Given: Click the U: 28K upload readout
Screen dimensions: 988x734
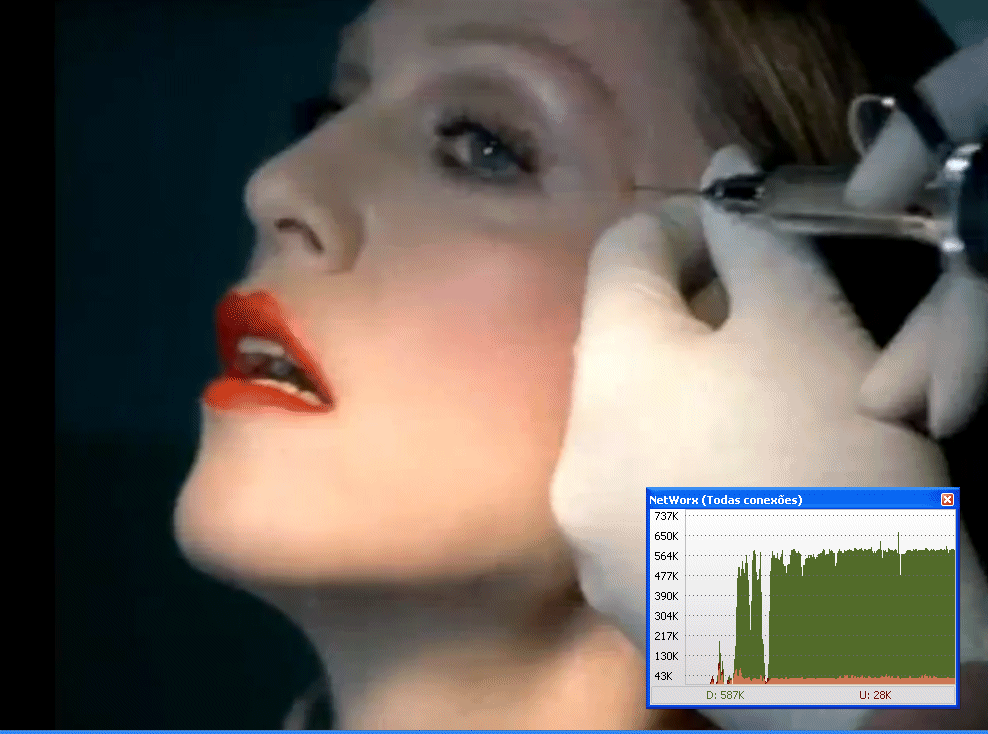Looking at the screenshot, I should [x=875, y=695].
